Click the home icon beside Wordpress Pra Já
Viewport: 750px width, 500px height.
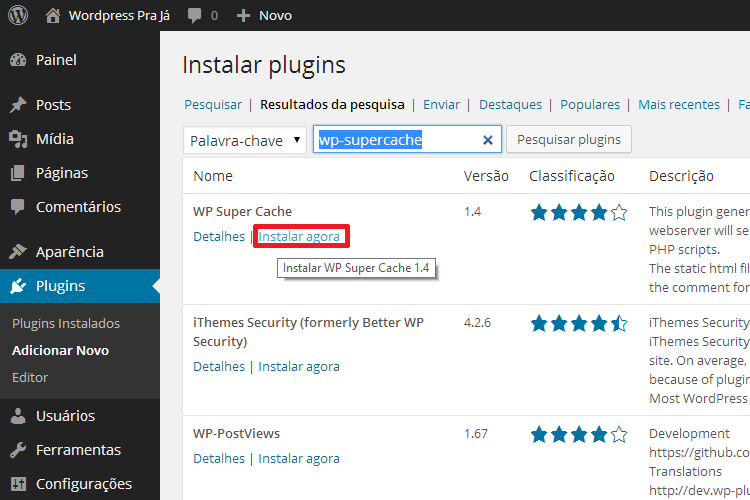53,15
